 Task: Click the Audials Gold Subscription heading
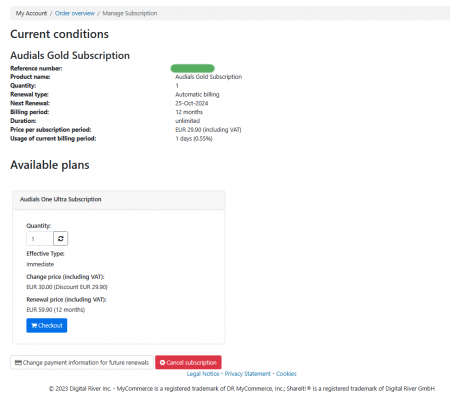tap(70, 55)
